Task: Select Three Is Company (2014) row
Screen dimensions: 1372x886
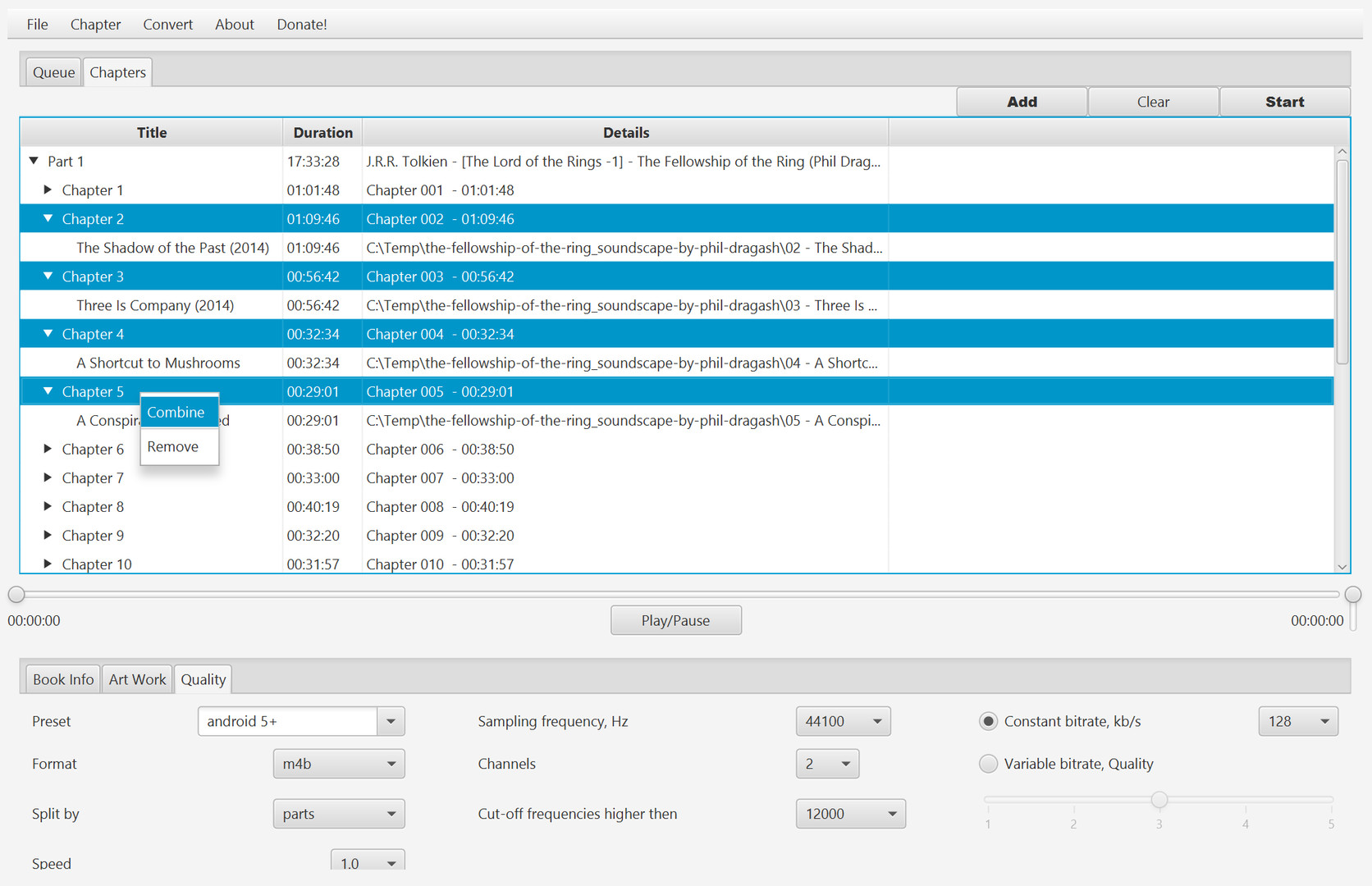Action: point(677,305)
